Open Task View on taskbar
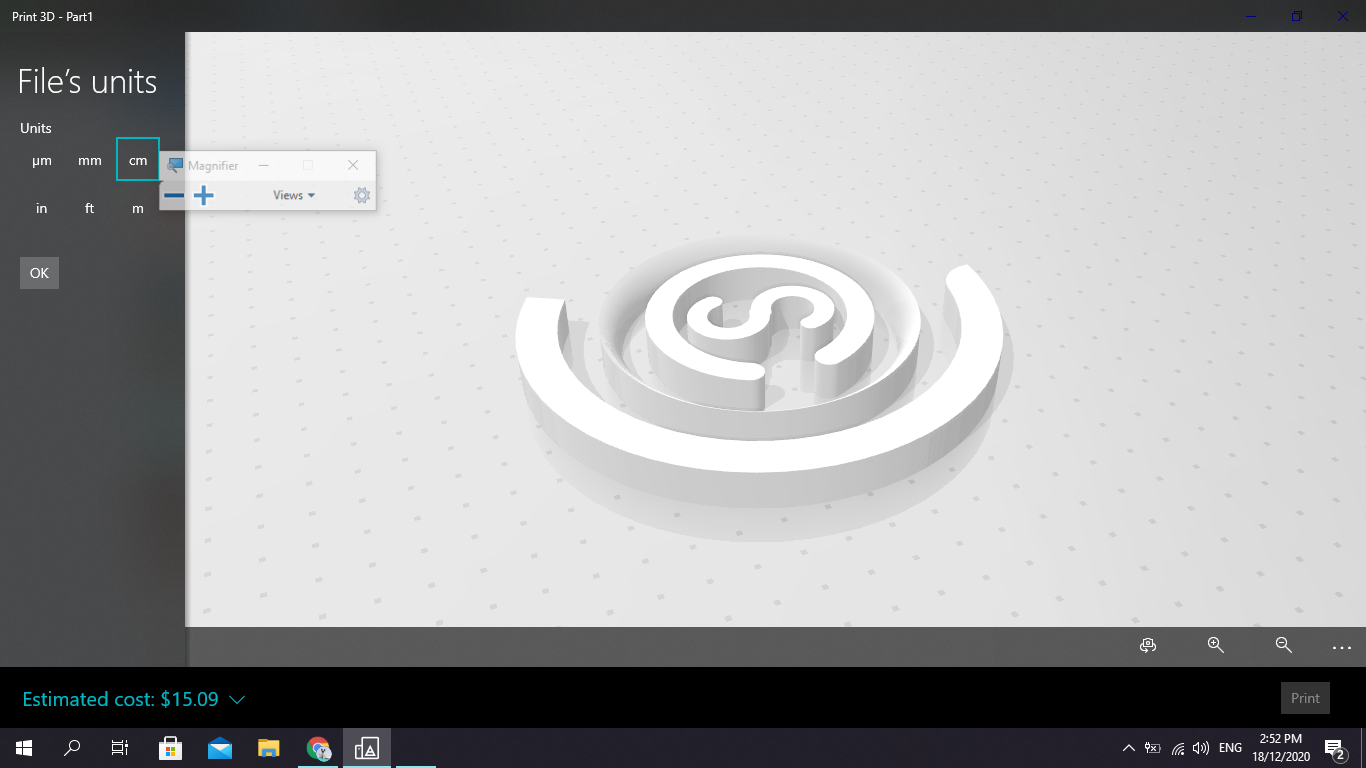The height and width of the screenshot is (768, 1366). [120, 748]
